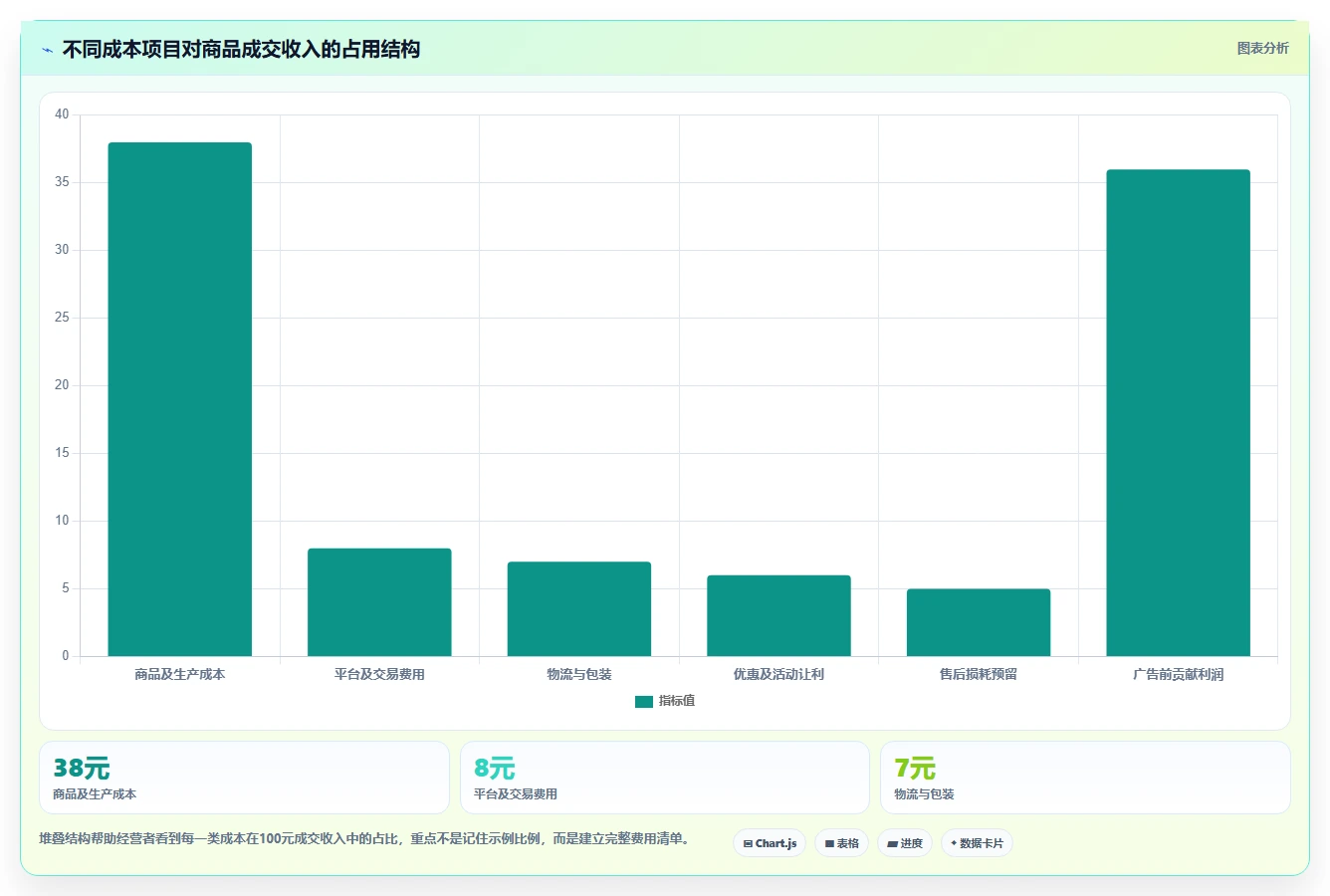Select the 平台及交易费用 bar in the chart
This screenshot has height=896, width=1330.
click(x=379, y=602)
